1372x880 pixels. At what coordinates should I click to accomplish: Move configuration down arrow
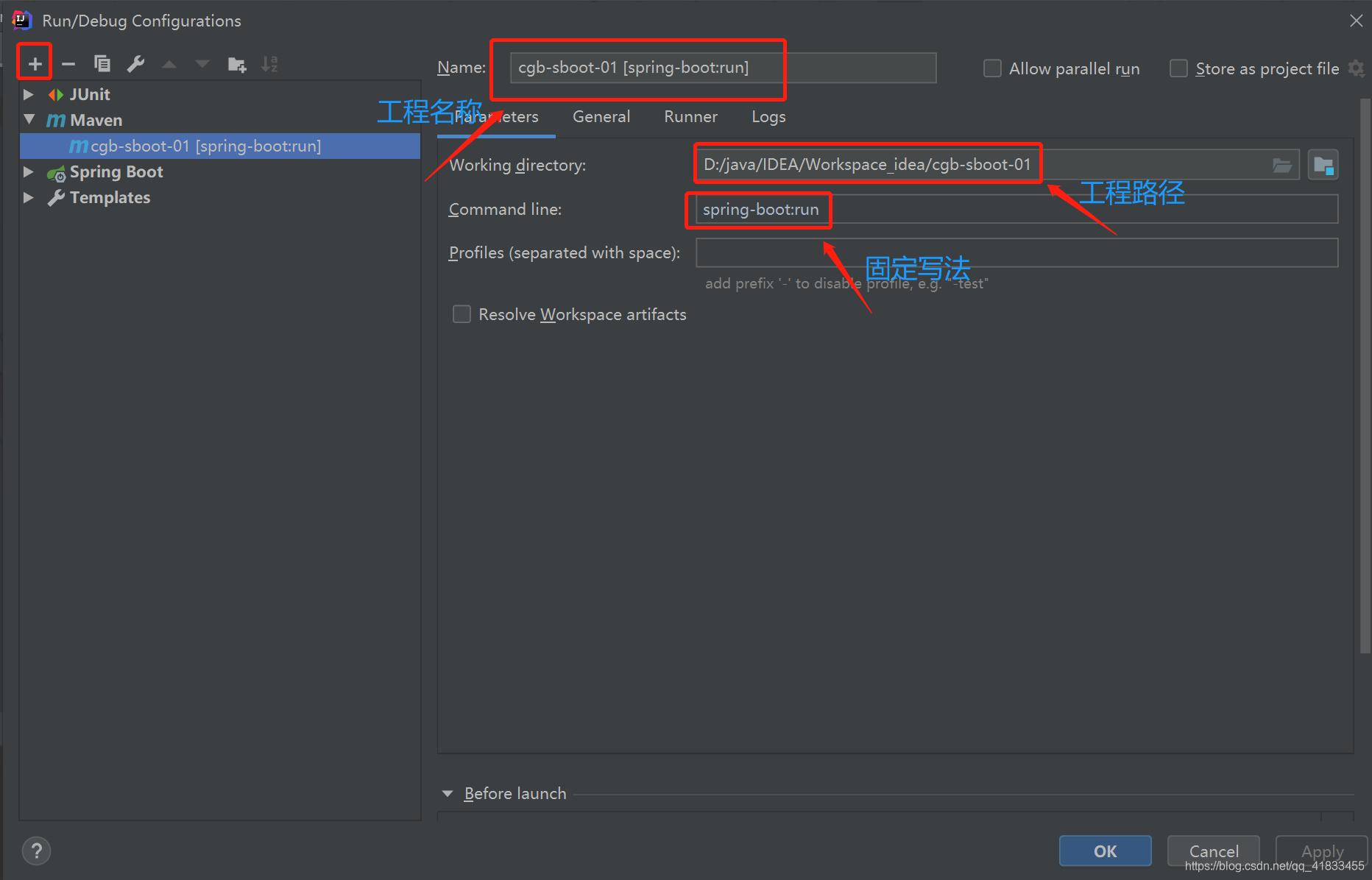pyautogui.click(x=202, y=65)
